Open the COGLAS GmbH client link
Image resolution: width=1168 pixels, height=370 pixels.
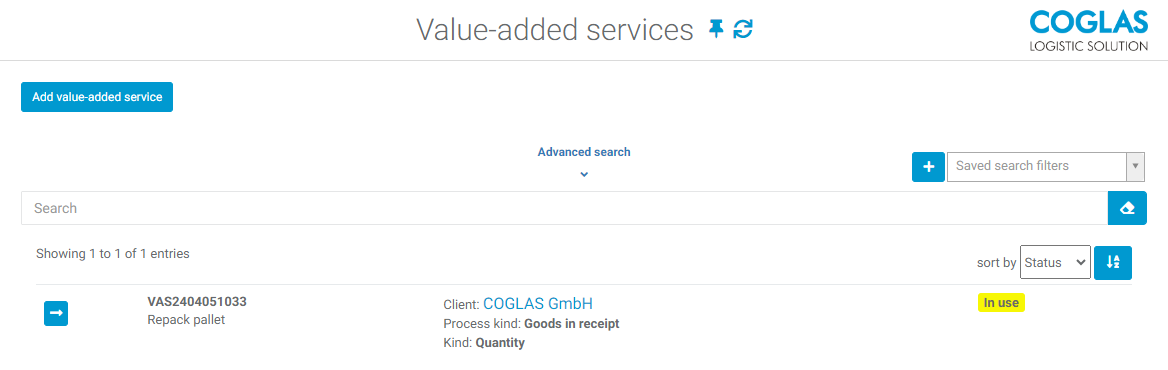(x=538, y=303)
